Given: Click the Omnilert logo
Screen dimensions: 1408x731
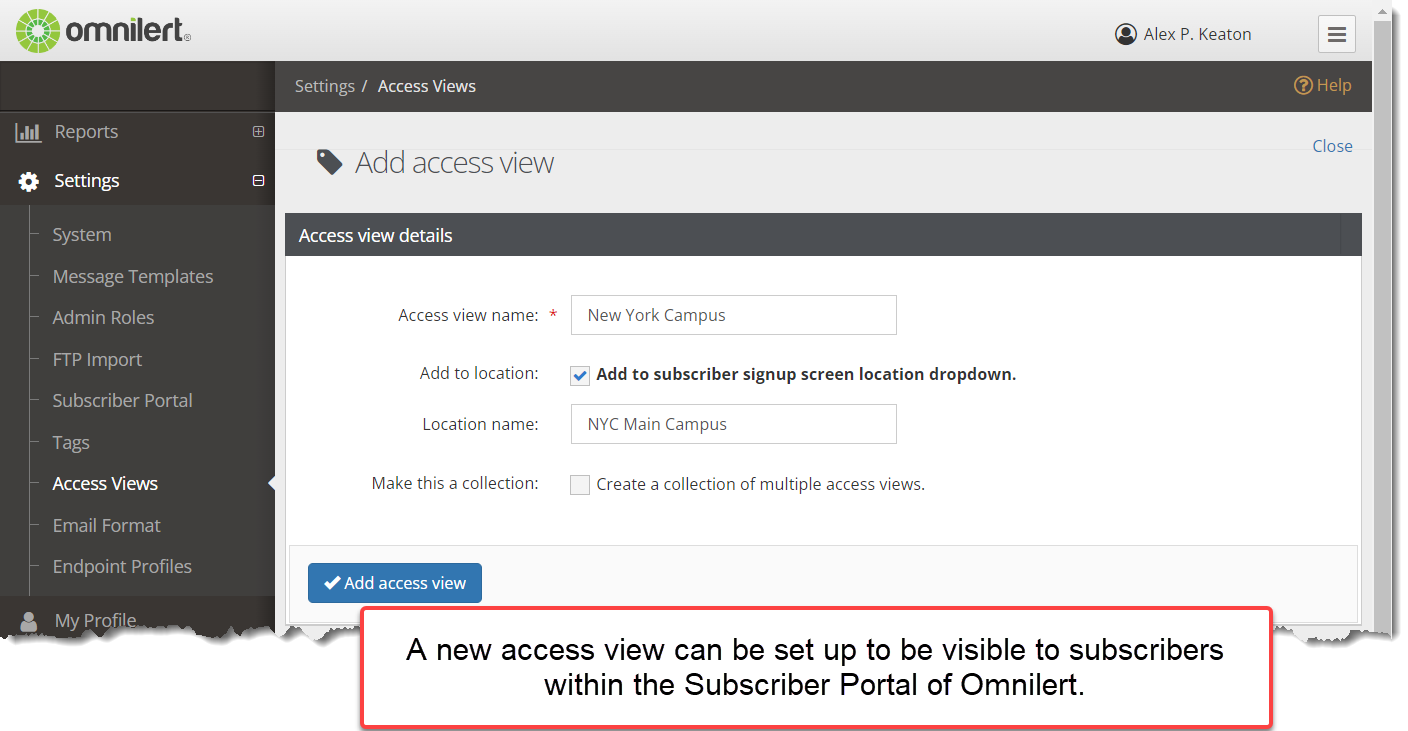Looking at the screenshot, I should point(103,30).
